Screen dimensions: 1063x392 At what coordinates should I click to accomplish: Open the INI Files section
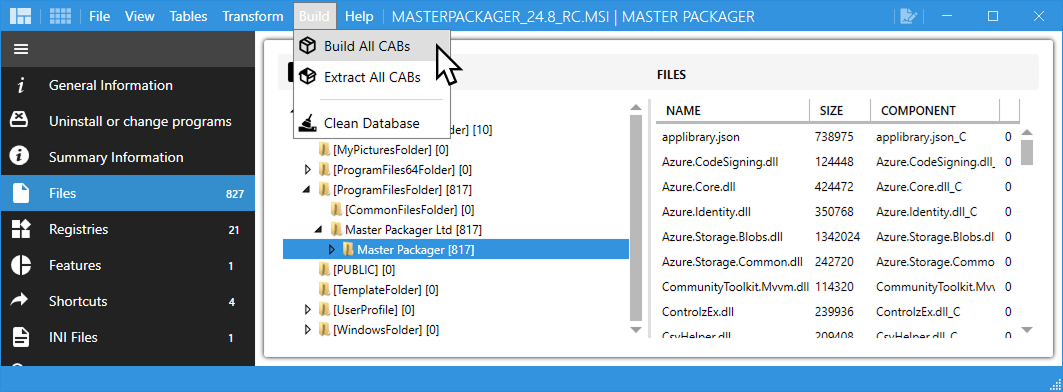pos(127,337)
